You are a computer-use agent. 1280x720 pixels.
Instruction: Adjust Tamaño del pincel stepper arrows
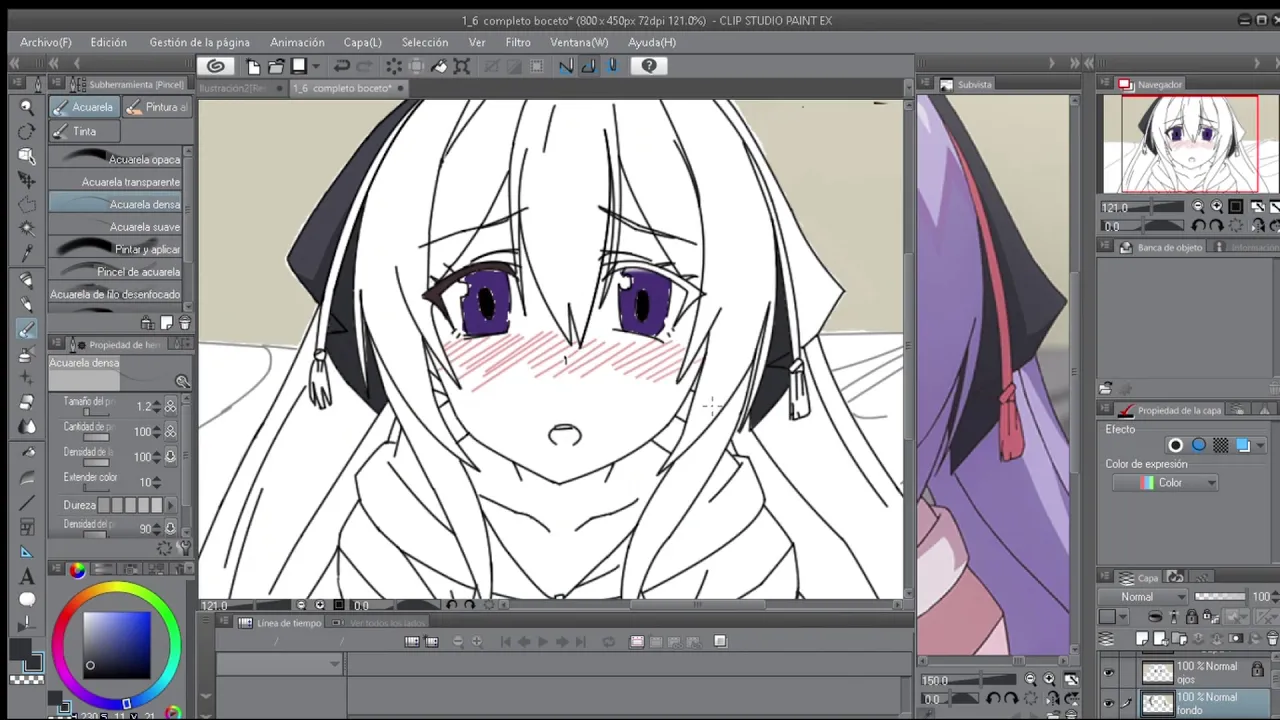pos(157,407)
